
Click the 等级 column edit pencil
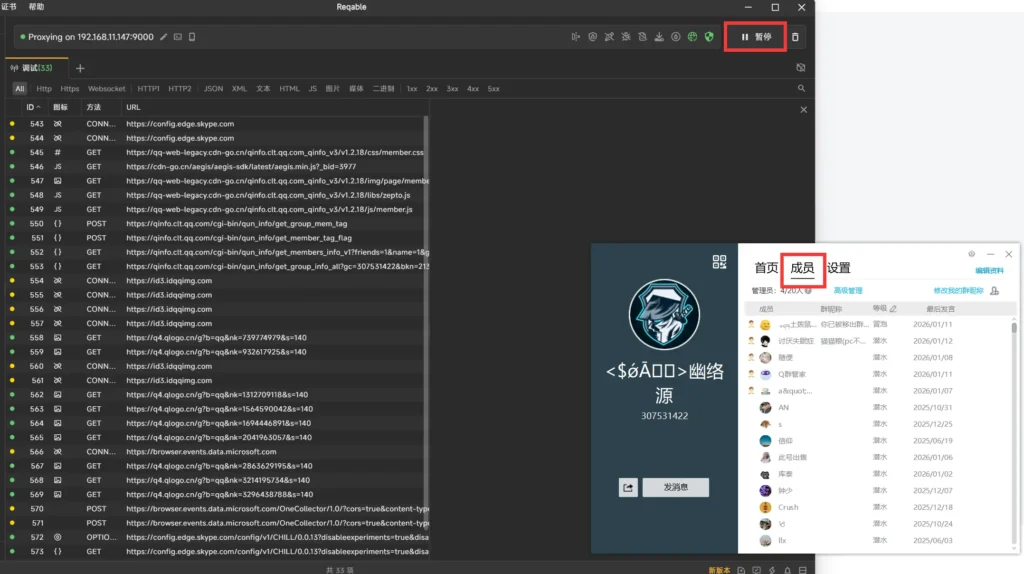pos(893,309)
